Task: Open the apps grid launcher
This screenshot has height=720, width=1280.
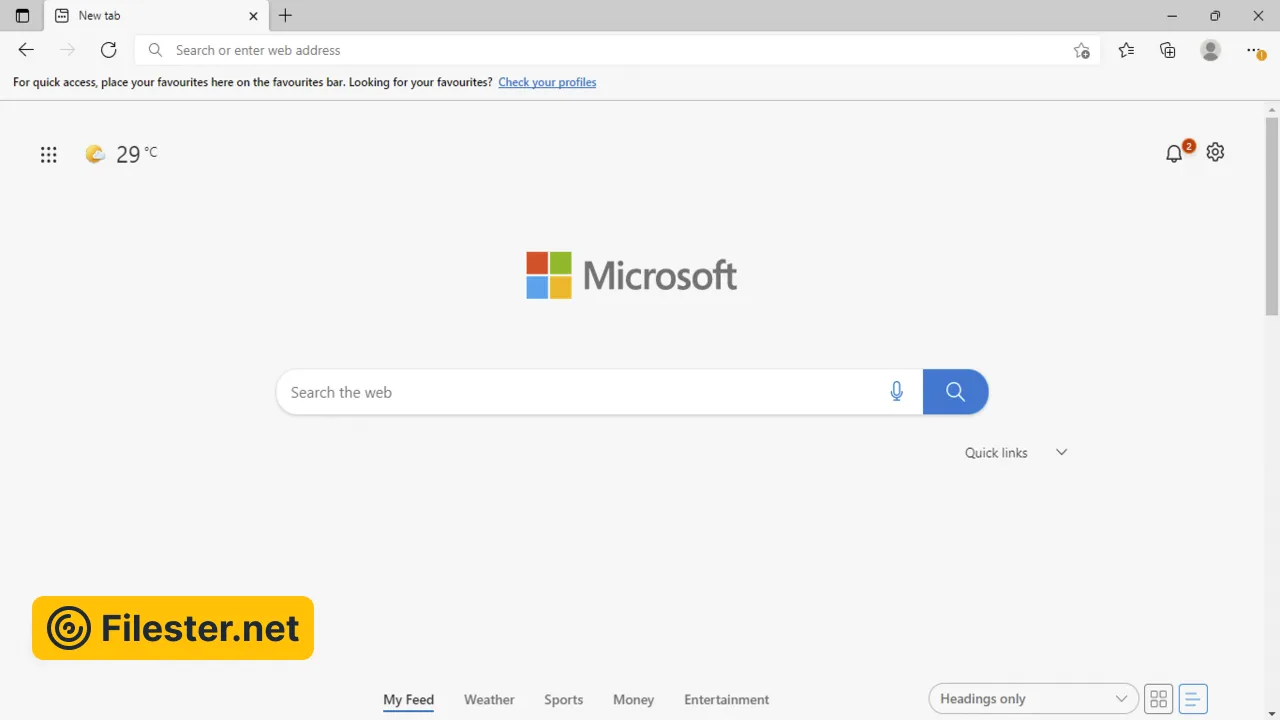Action: tap(48, 154)
